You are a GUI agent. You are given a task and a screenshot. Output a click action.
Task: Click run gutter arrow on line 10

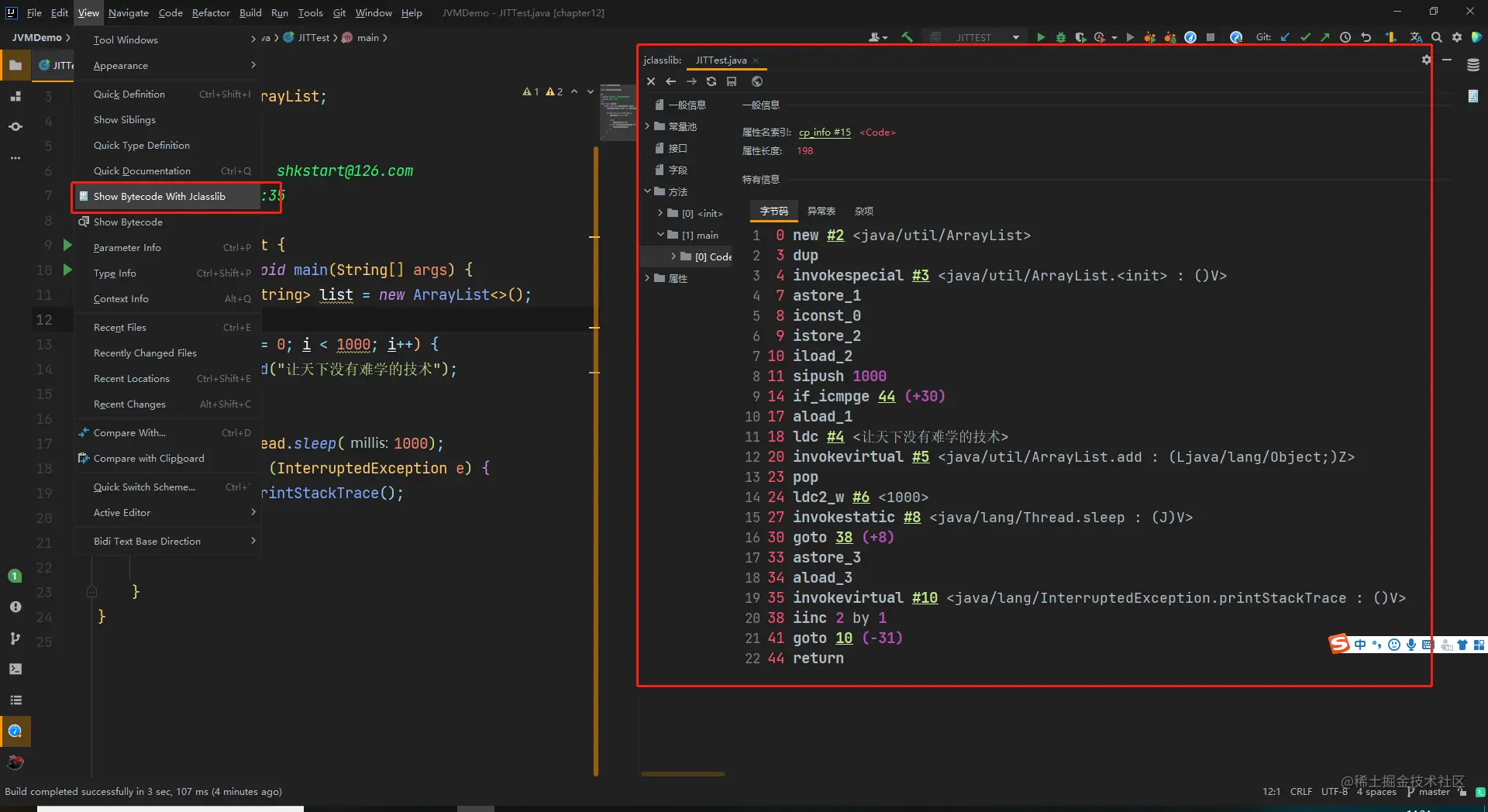tap(67, 270)
